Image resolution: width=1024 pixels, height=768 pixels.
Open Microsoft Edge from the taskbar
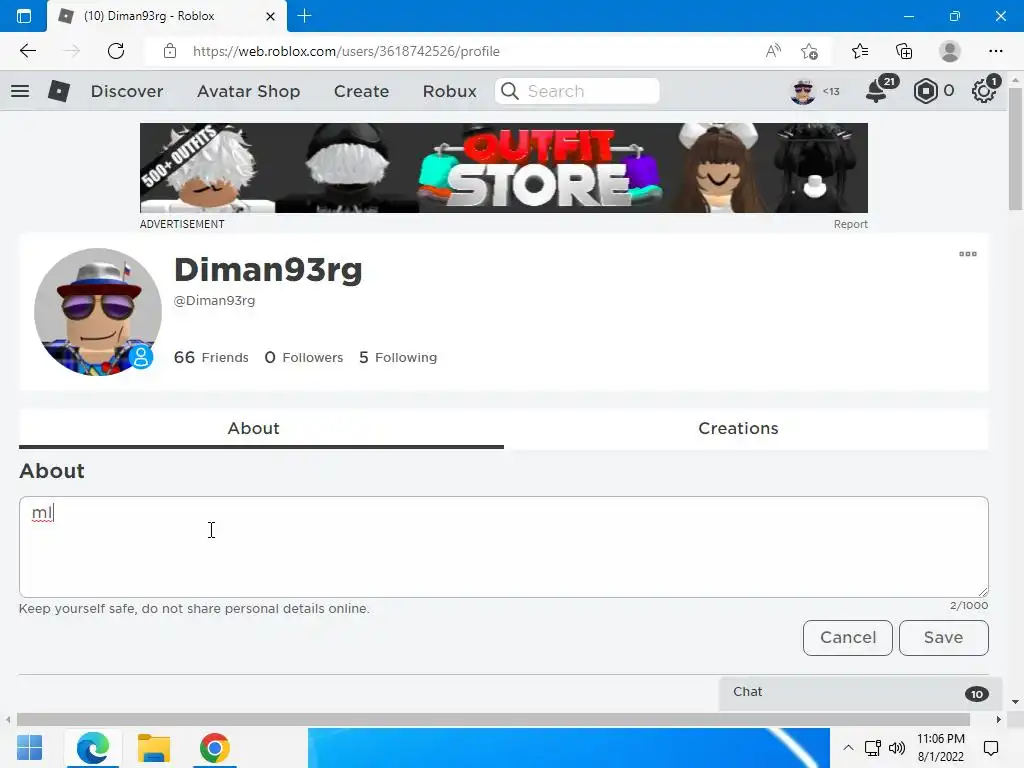coord(92,748)
